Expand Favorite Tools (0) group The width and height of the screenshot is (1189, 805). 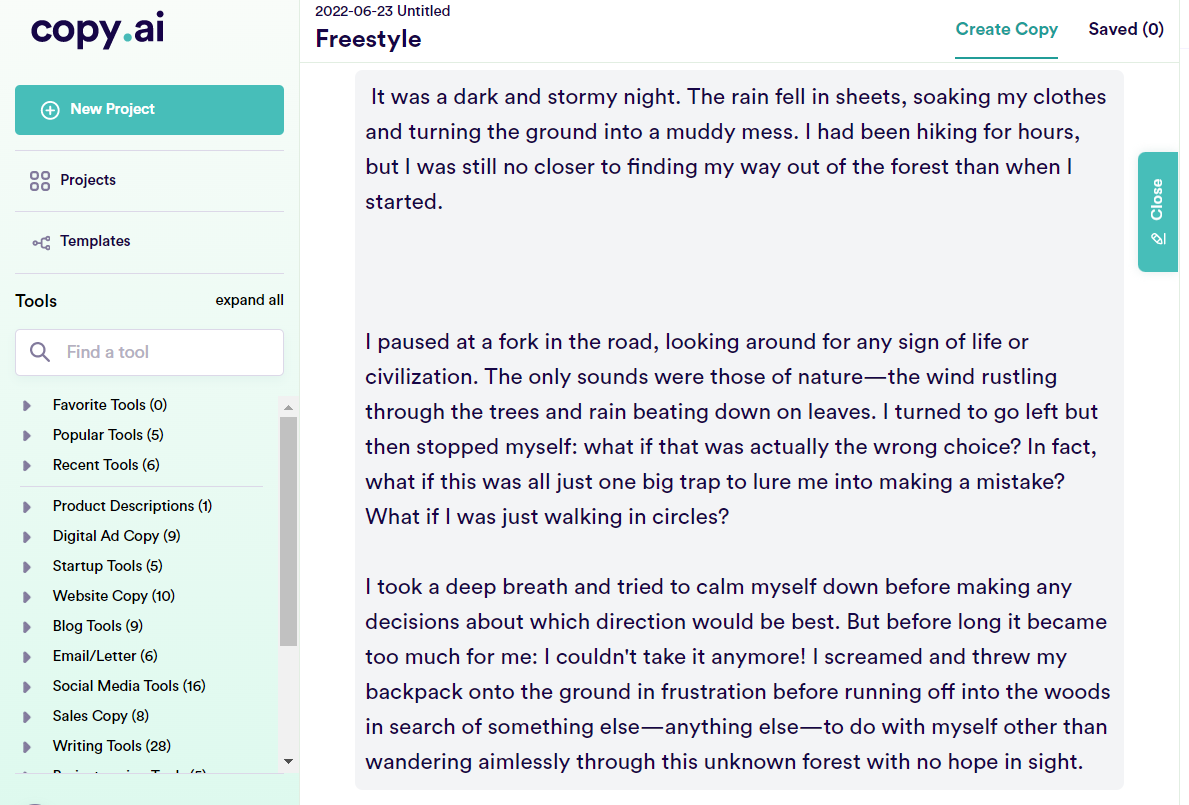(27, 406)
